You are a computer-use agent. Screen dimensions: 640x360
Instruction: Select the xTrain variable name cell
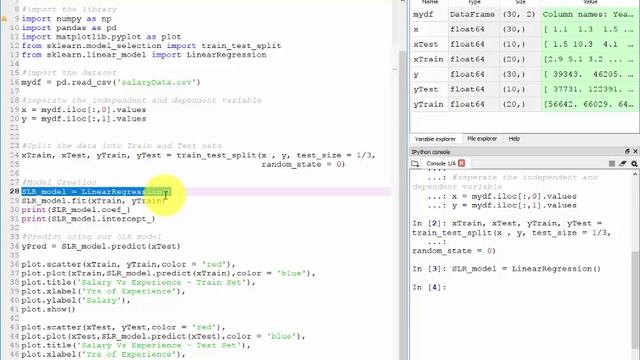click(428, 59)
